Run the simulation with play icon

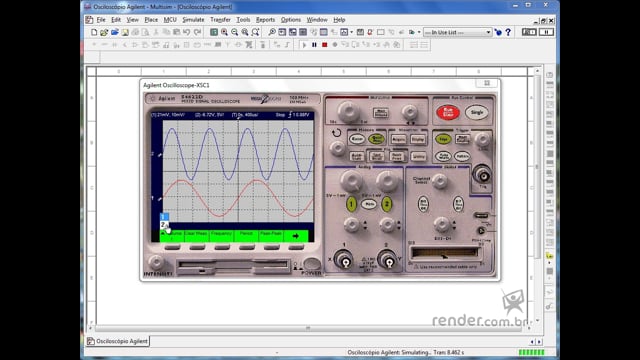point(304,45)
